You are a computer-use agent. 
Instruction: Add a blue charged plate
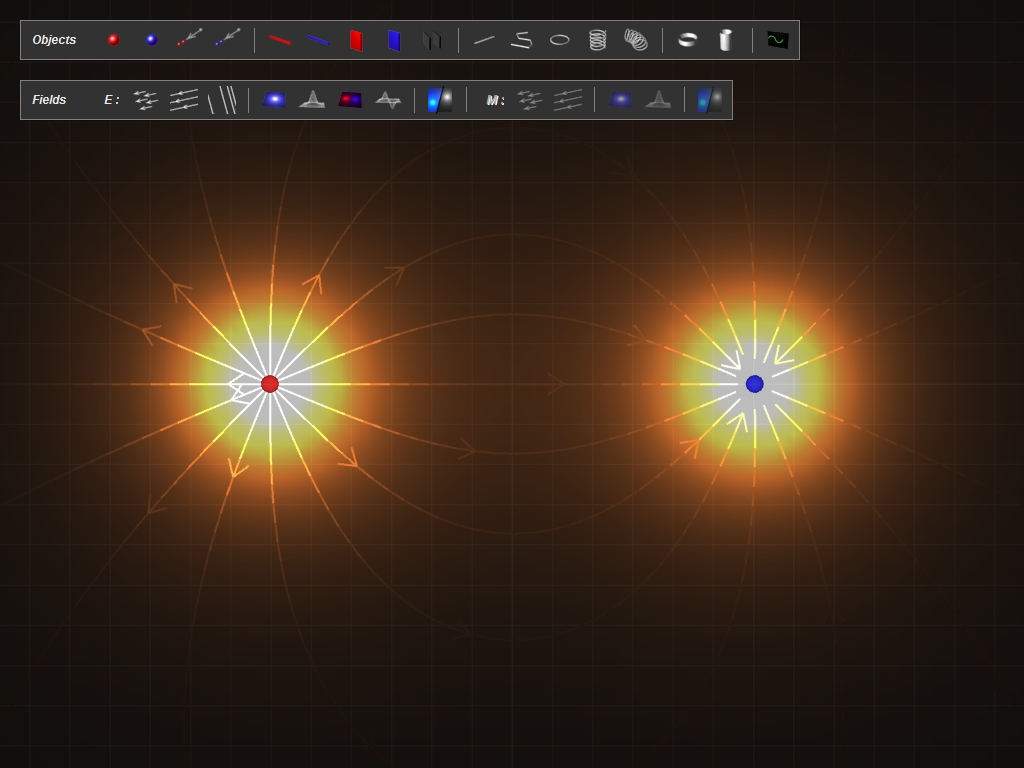[394, 40]
